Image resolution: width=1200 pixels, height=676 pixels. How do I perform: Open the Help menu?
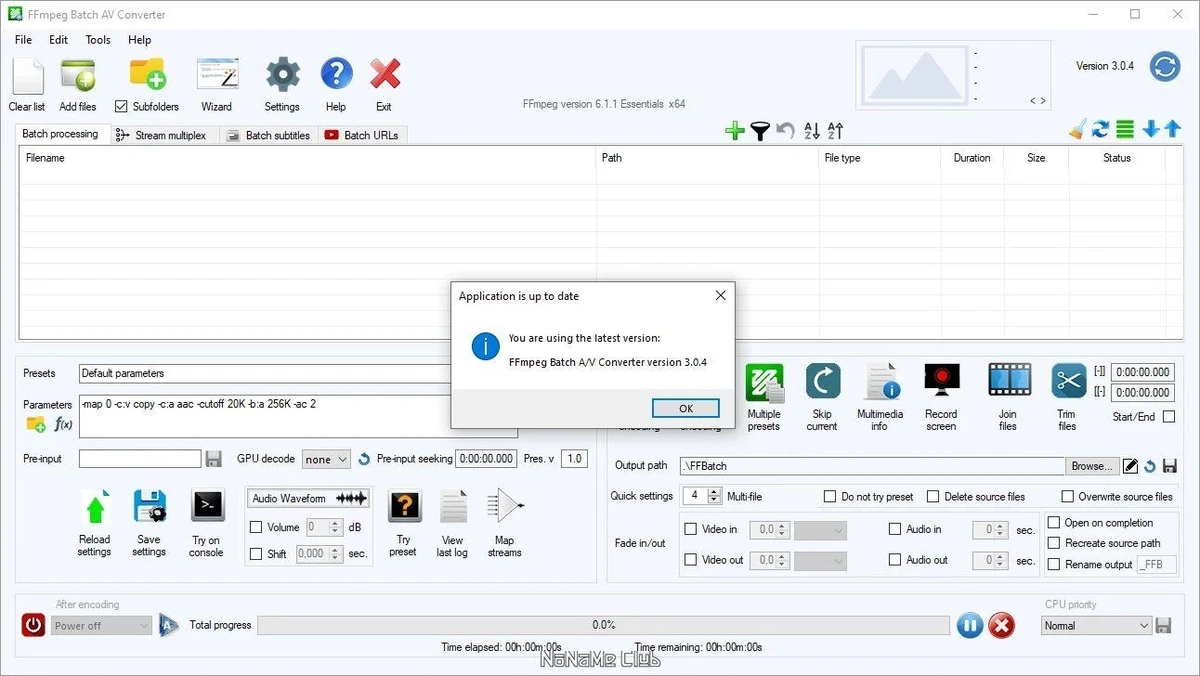(x=140, y=40)
